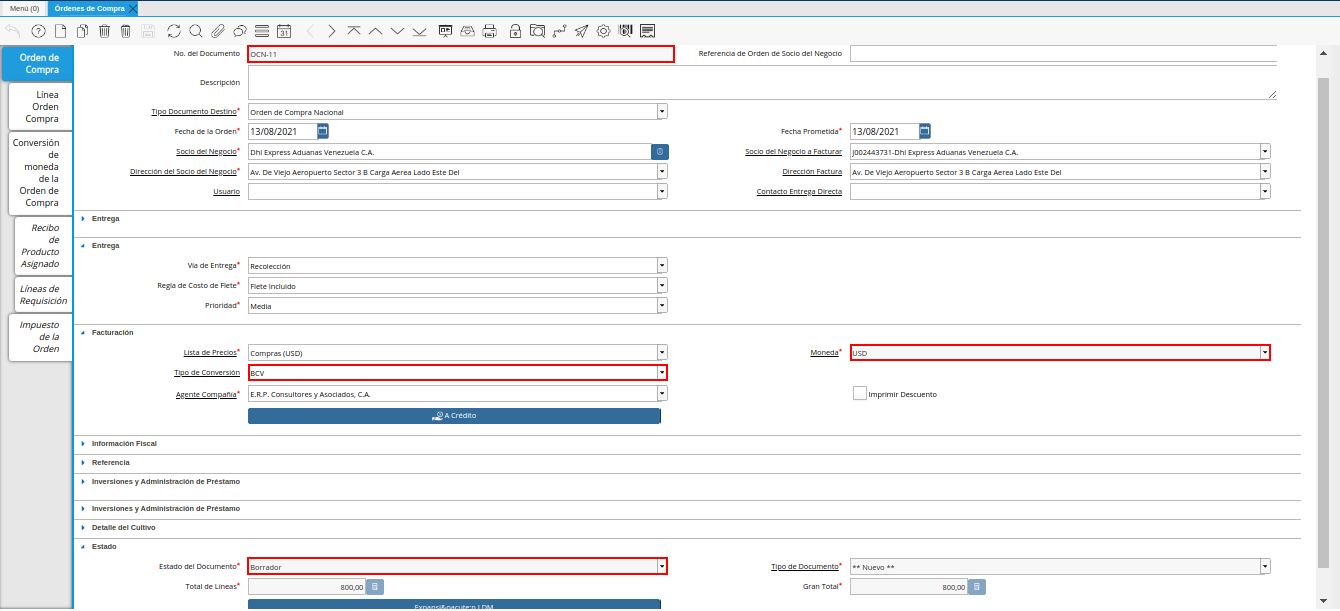Open the Estado del Documento dropdown
Screen dimensions: 1340x611
point(661,567)
